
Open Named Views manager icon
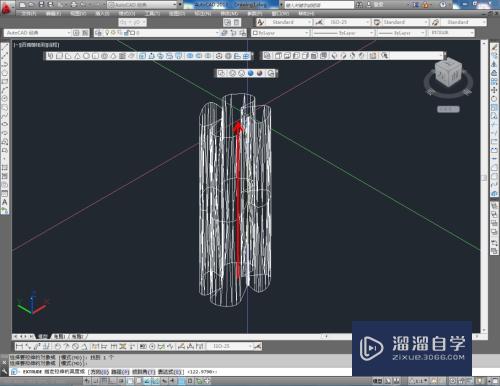click(267, 56)
